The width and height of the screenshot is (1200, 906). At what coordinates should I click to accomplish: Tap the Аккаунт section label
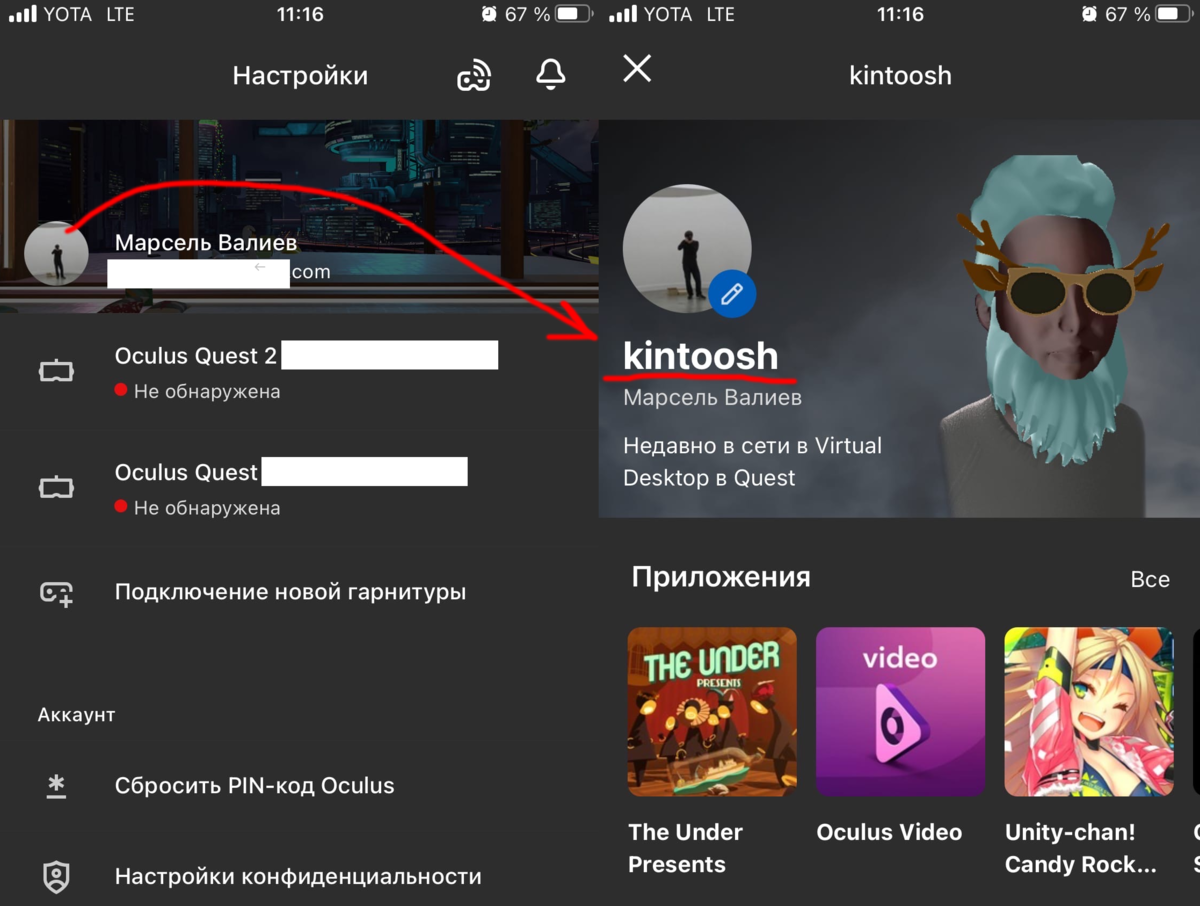(77, 715)
